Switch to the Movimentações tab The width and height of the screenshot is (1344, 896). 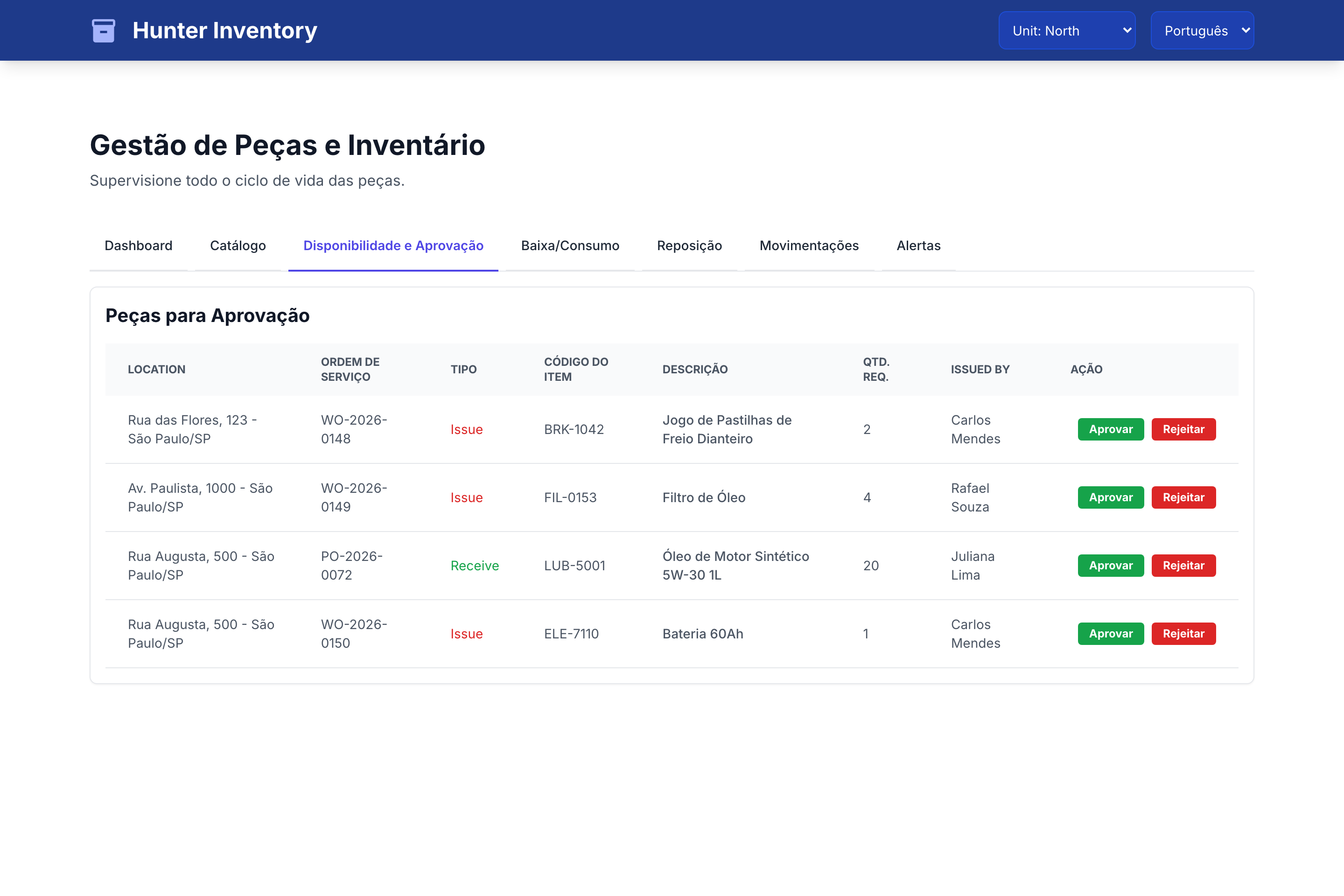click(809, 246)
